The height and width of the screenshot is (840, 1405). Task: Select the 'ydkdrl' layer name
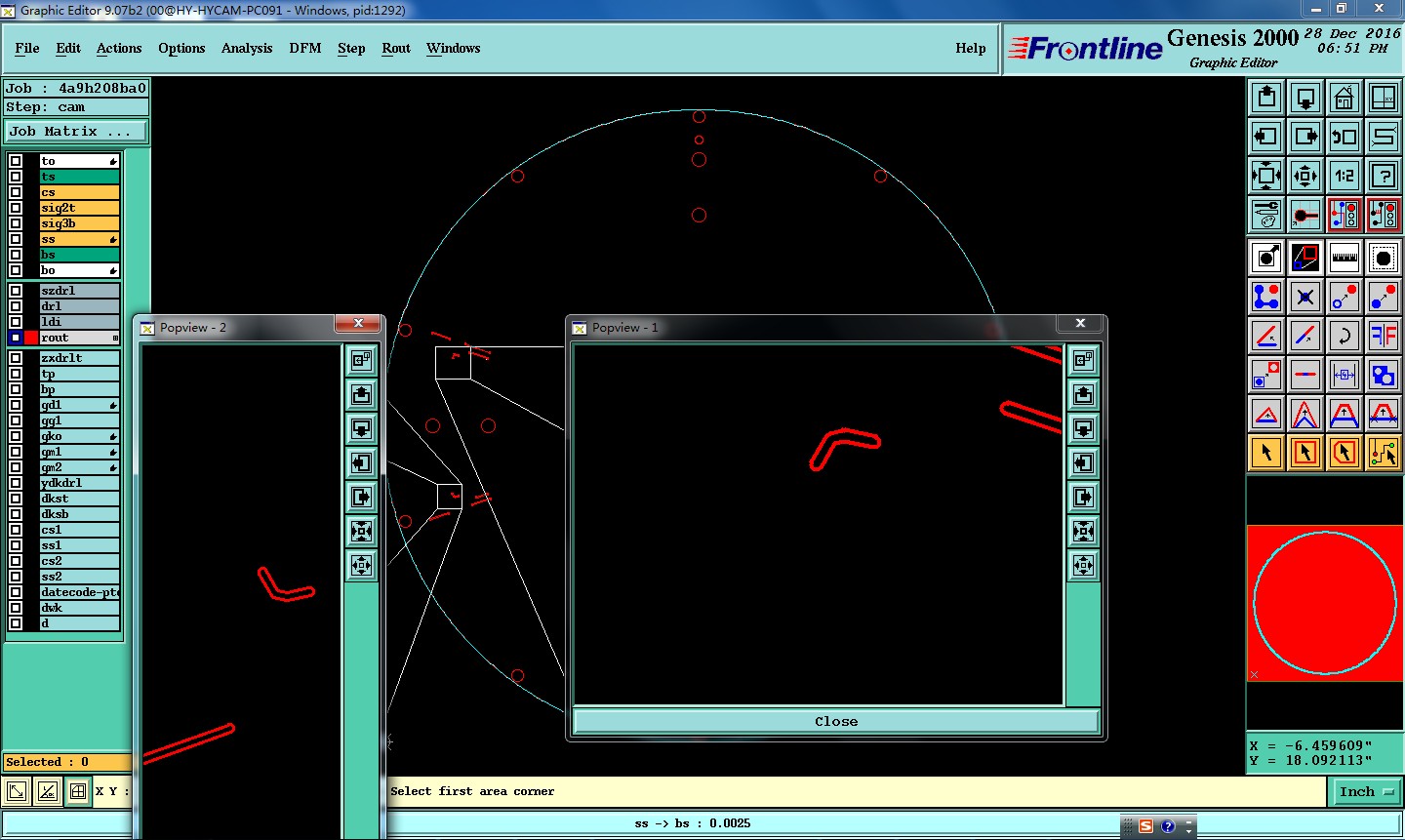(79, 483)
